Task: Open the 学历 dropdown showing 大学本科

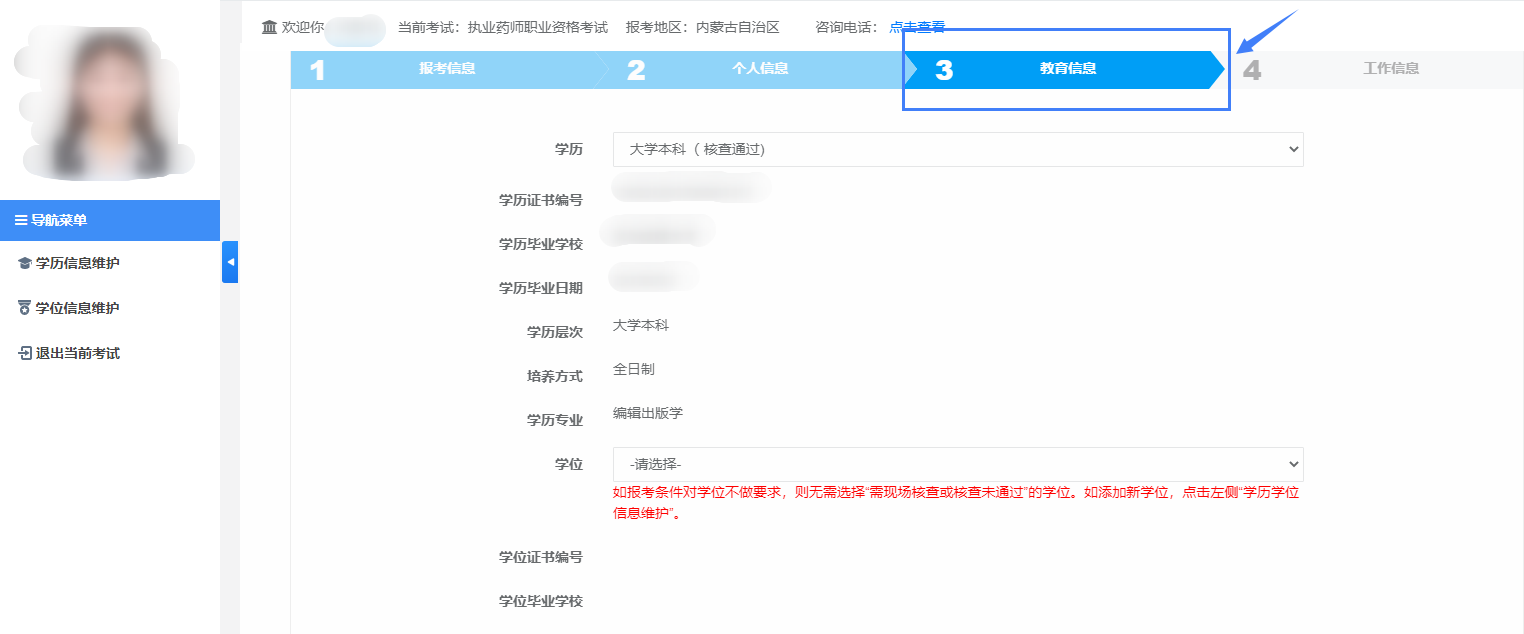Action: coord(957,150)
